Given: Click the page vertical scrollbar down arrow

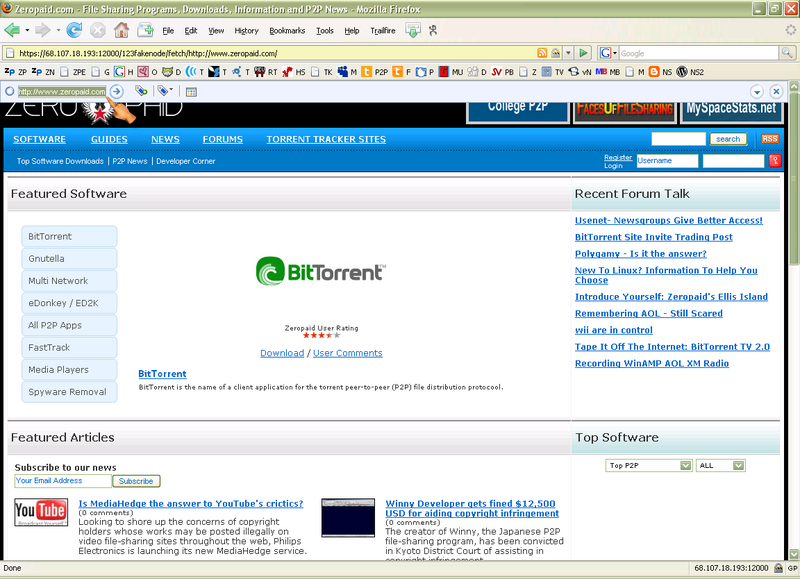Looking at the screenshot, I should pos(794,554).
